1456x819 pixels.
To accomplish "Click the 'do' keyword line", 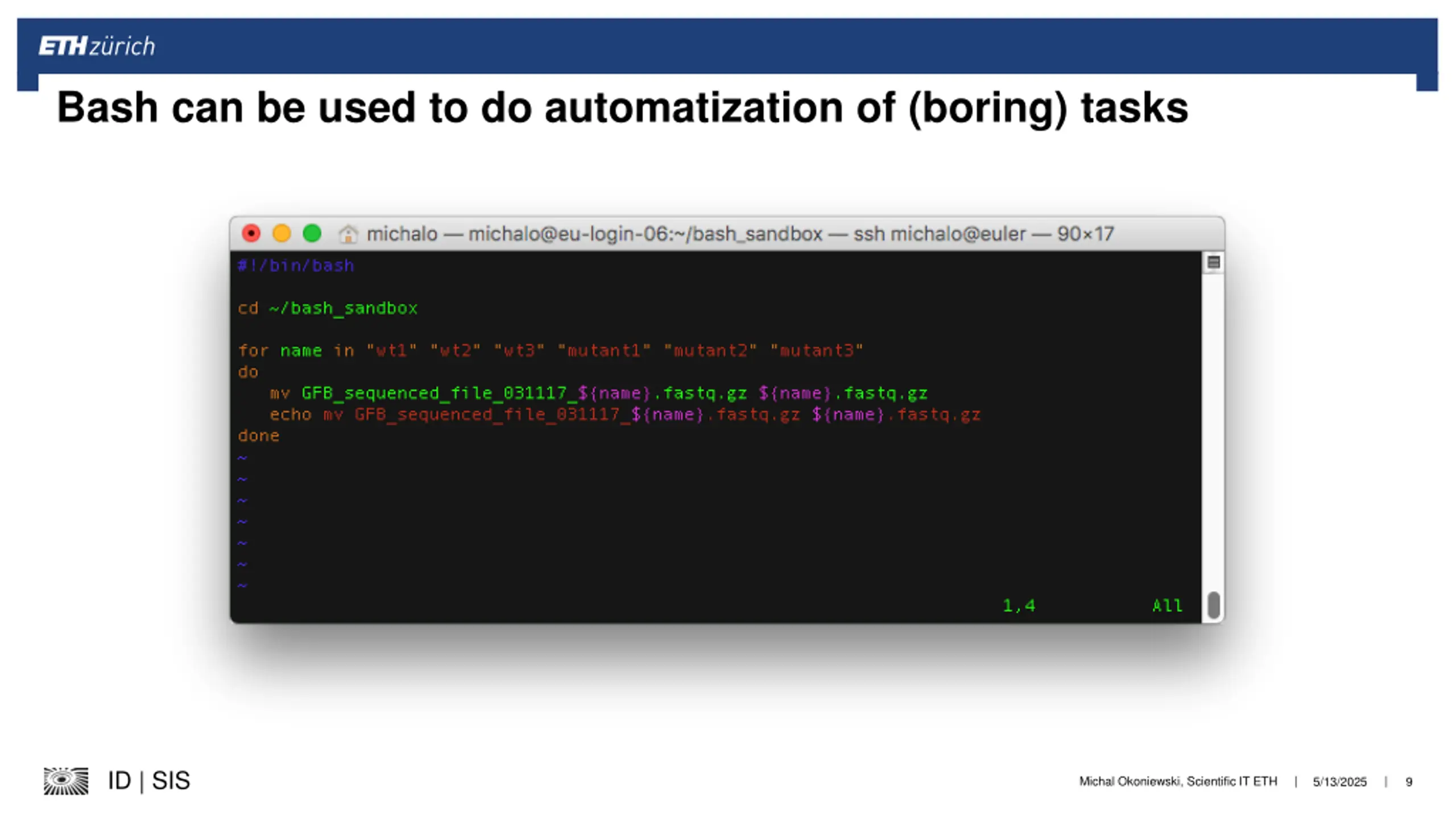I will 248,372.
